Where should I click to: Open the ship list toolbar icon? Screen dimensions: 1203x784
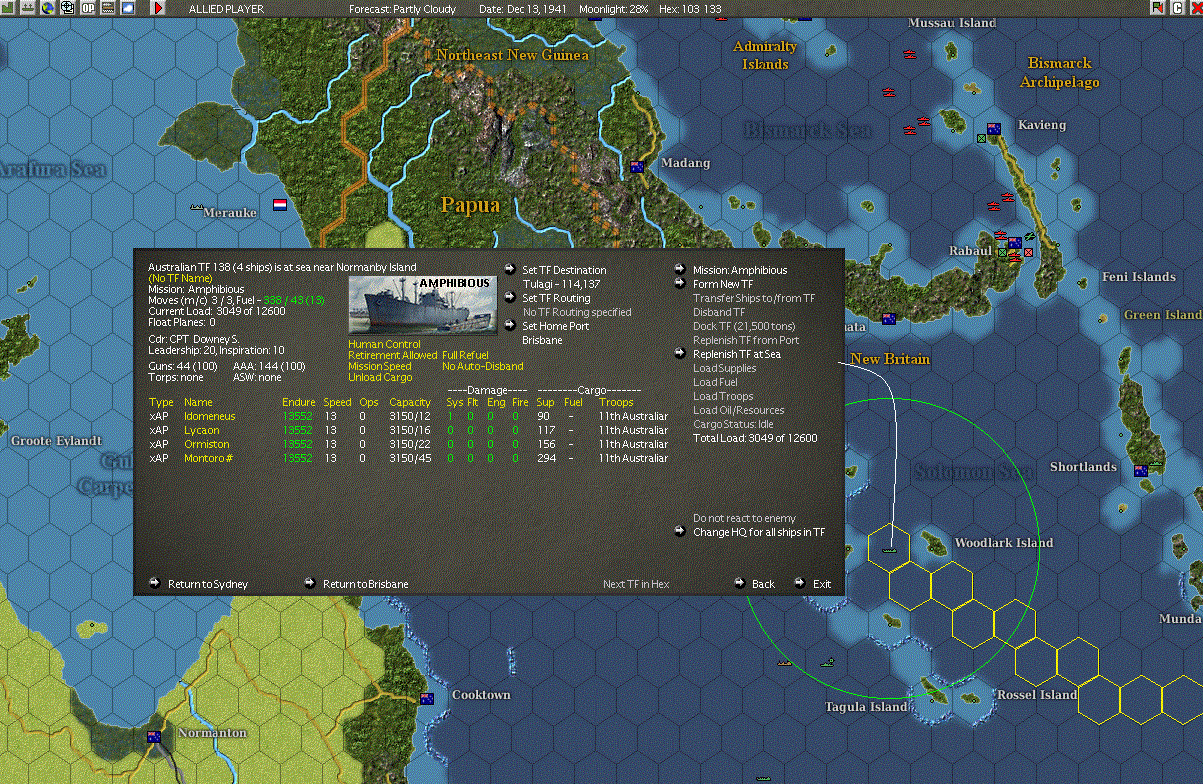[28, 8]
